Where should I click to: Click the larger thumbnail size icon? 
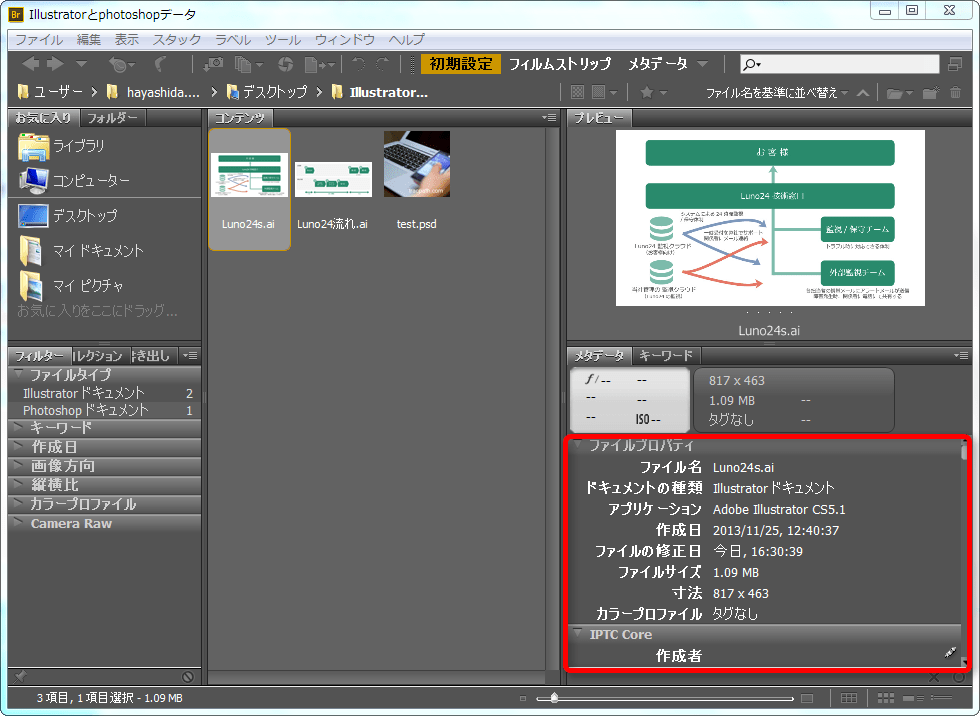tap(808, 699)
